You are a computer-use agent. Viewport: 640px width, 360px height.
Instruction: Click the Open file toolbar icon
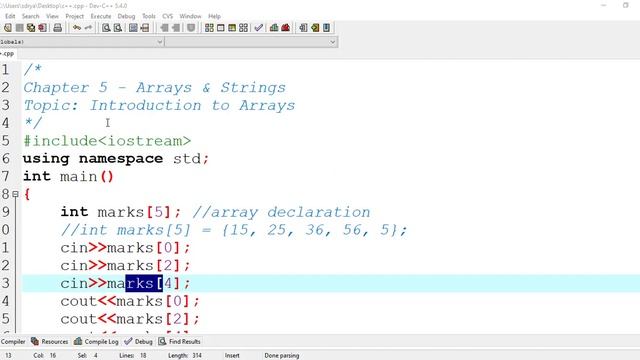click(8, 28)
